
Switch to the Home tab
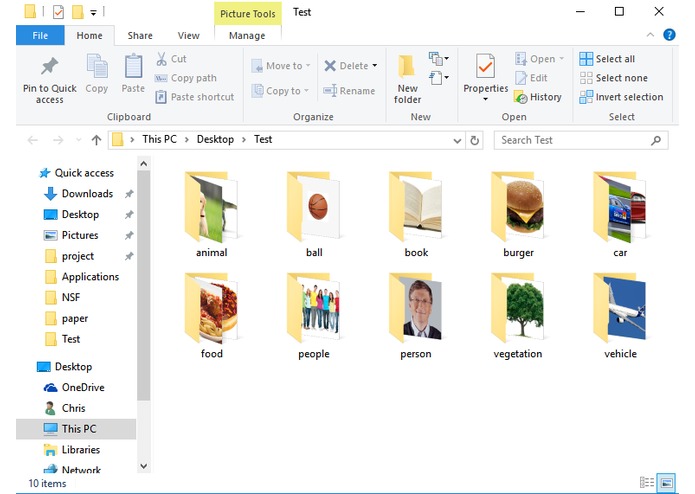pos(89,35)
